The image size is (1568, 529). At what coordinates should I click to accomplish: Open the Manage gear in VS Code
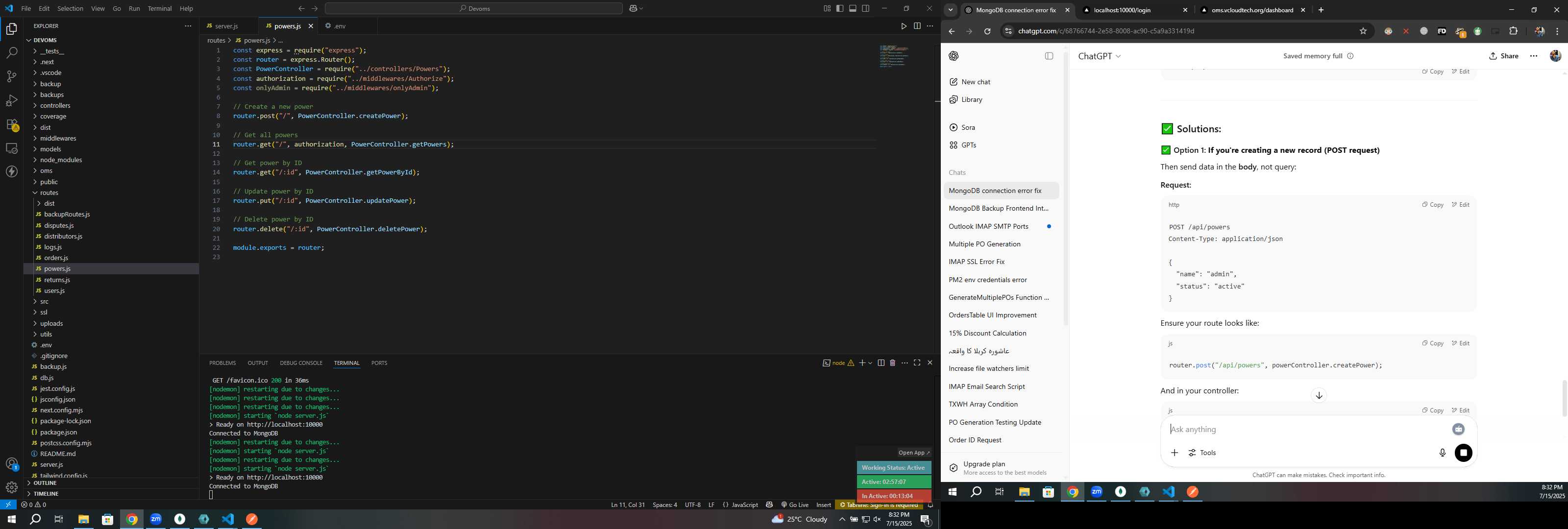[12, 487]
